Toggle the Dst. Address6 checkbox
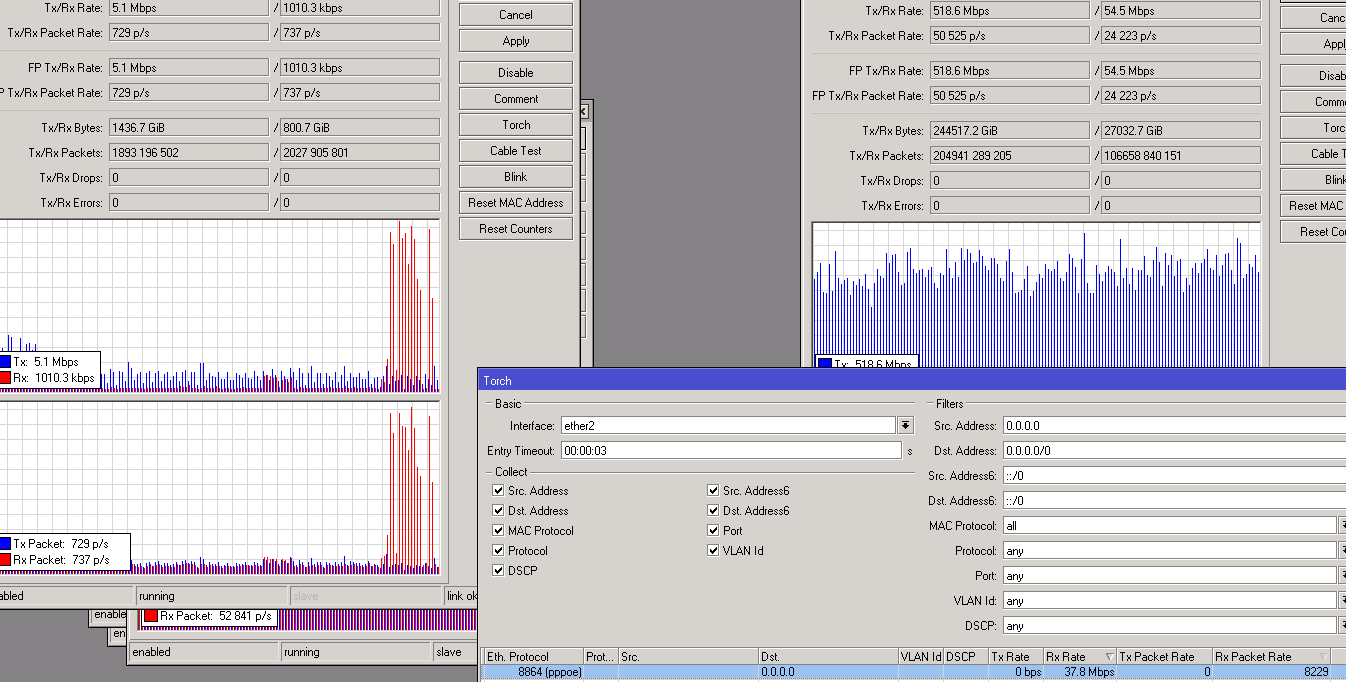The width and height of the screenshot is (1346, 682). pos(713,511)
